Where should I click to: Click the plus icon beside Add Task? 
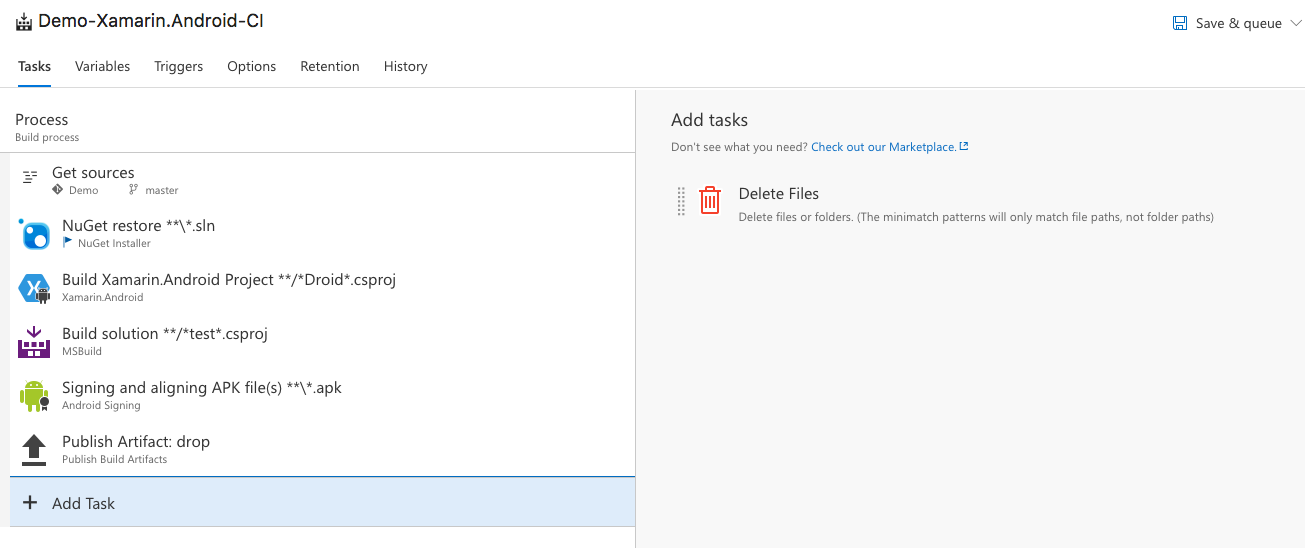[x=30, y=503]
